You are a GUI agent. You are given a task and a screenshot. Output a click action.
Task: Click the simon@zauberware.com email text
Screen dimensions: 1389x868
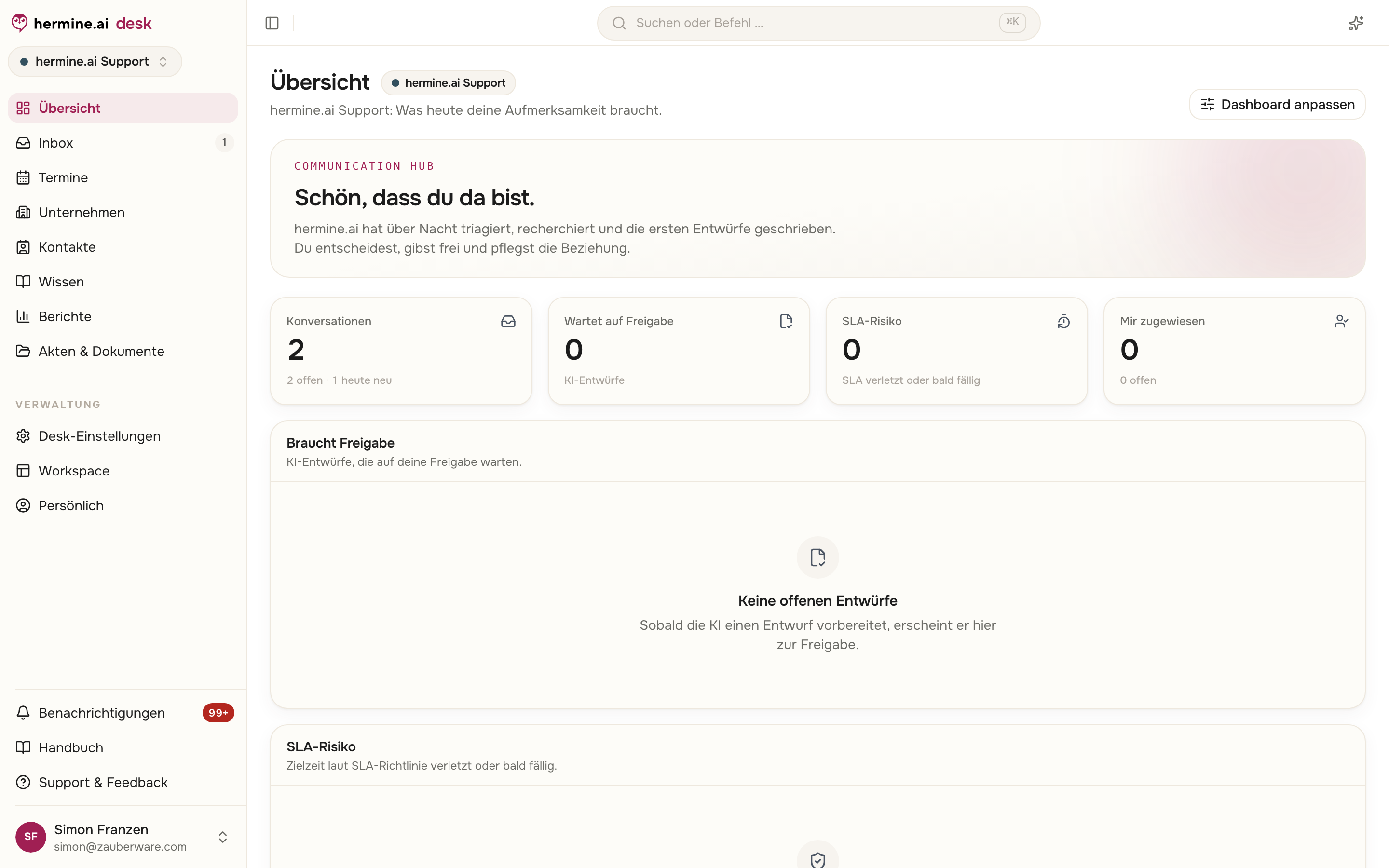tap(121, 847)
